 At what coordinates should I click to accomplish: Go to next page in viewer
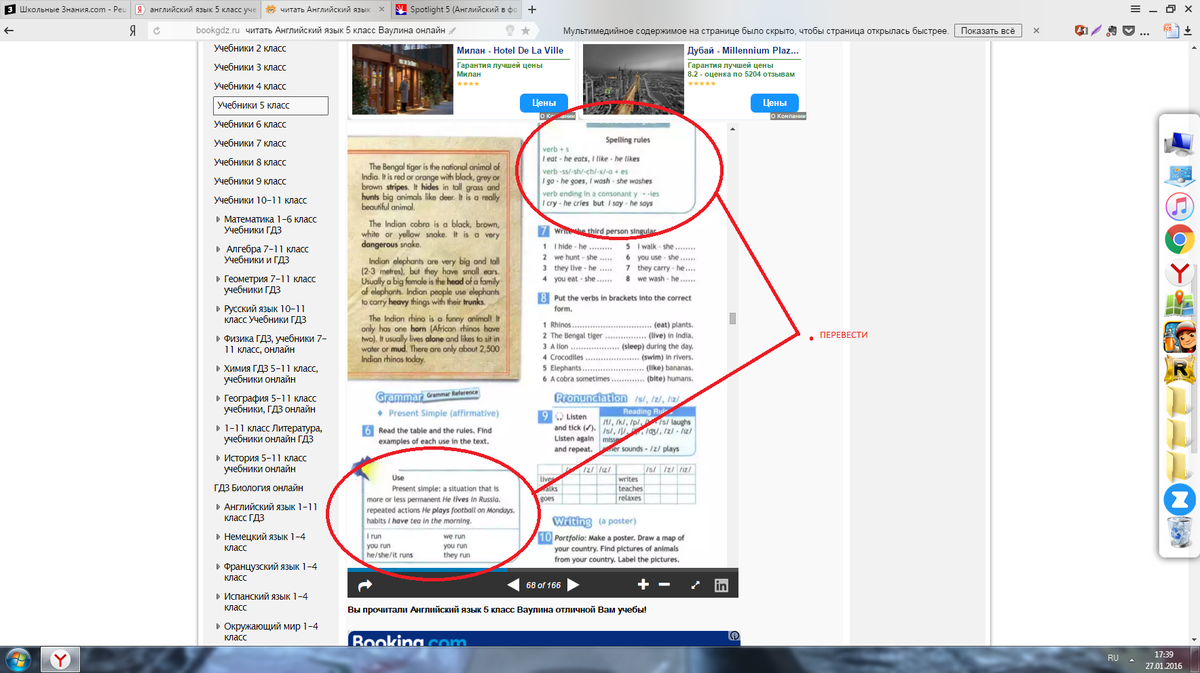(573, 585)
